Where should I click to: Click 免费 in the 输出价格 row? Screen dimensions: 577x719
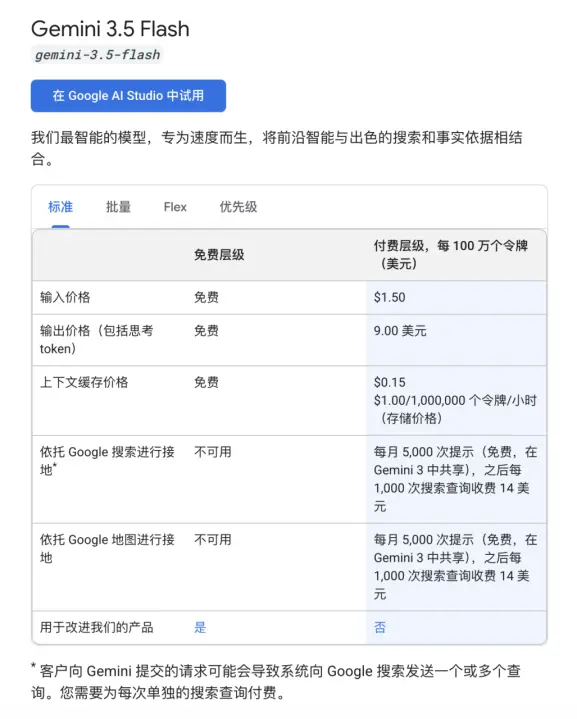pyautogui.click(x=206, y=331)
